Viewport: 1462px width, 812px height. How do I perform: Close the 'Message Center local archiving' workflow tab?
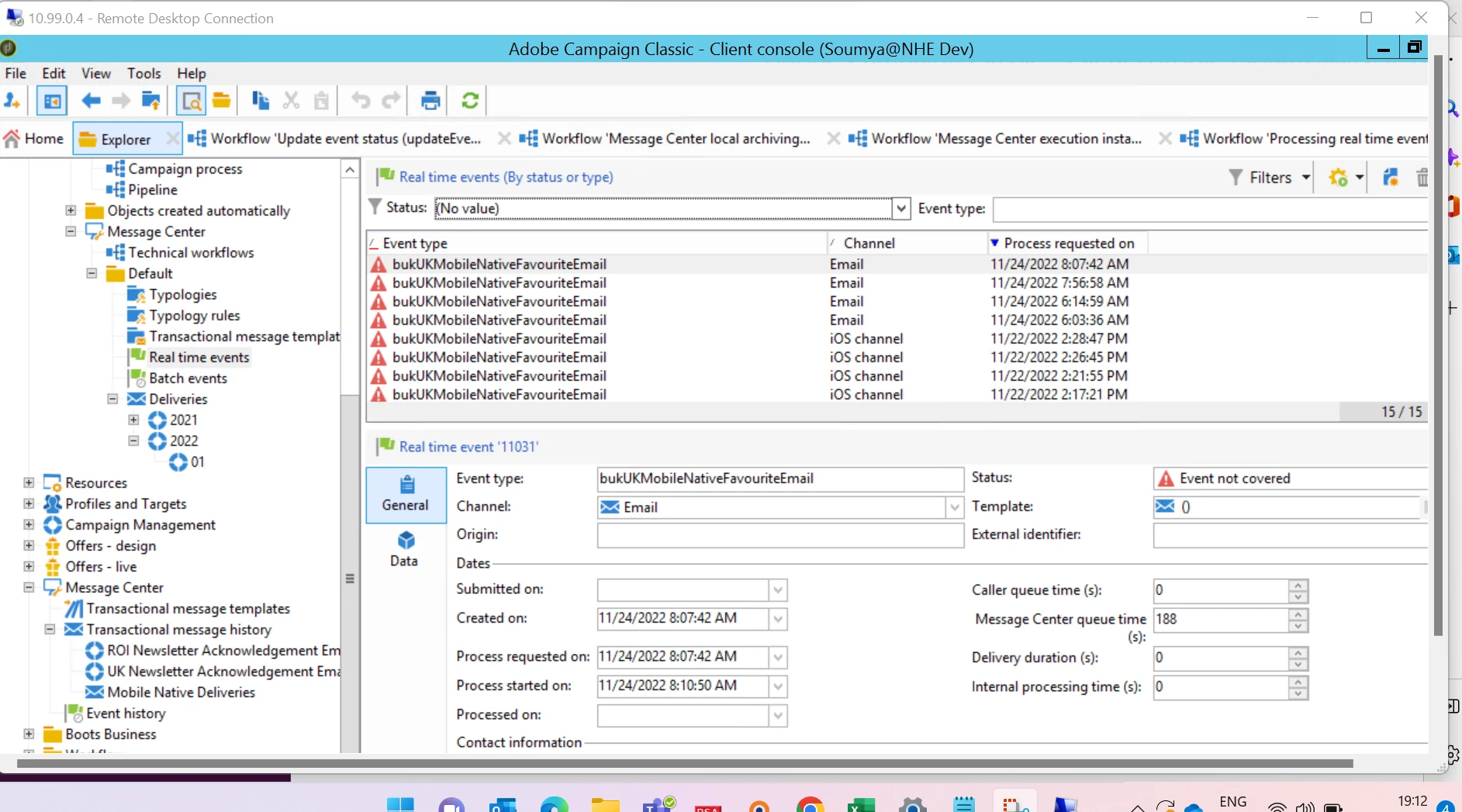834,139
